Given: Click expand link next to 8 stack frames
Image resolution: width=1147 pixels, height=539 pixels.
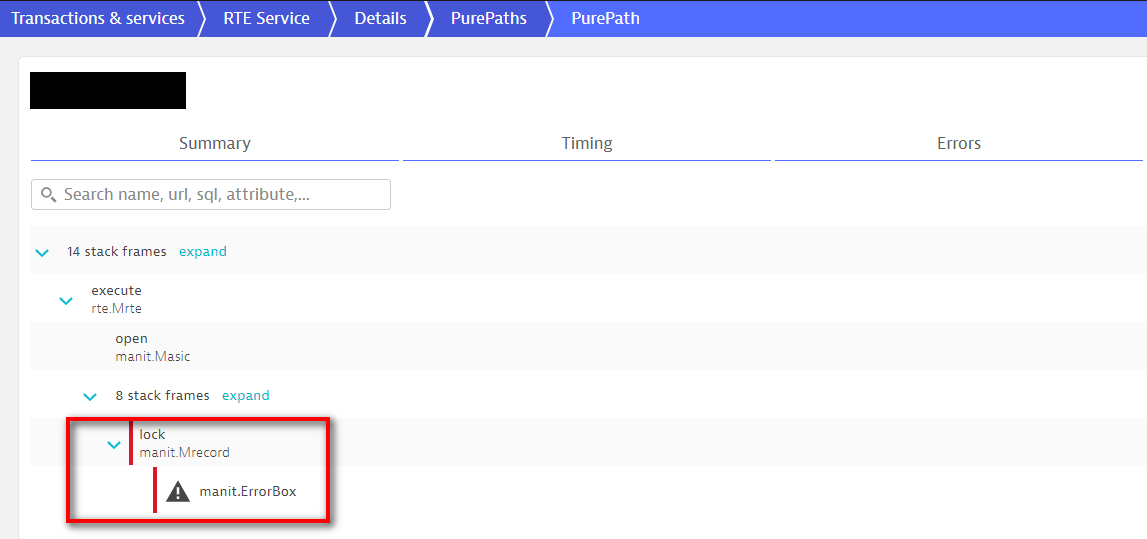Looking at the screenshot, I should point(246,396).
